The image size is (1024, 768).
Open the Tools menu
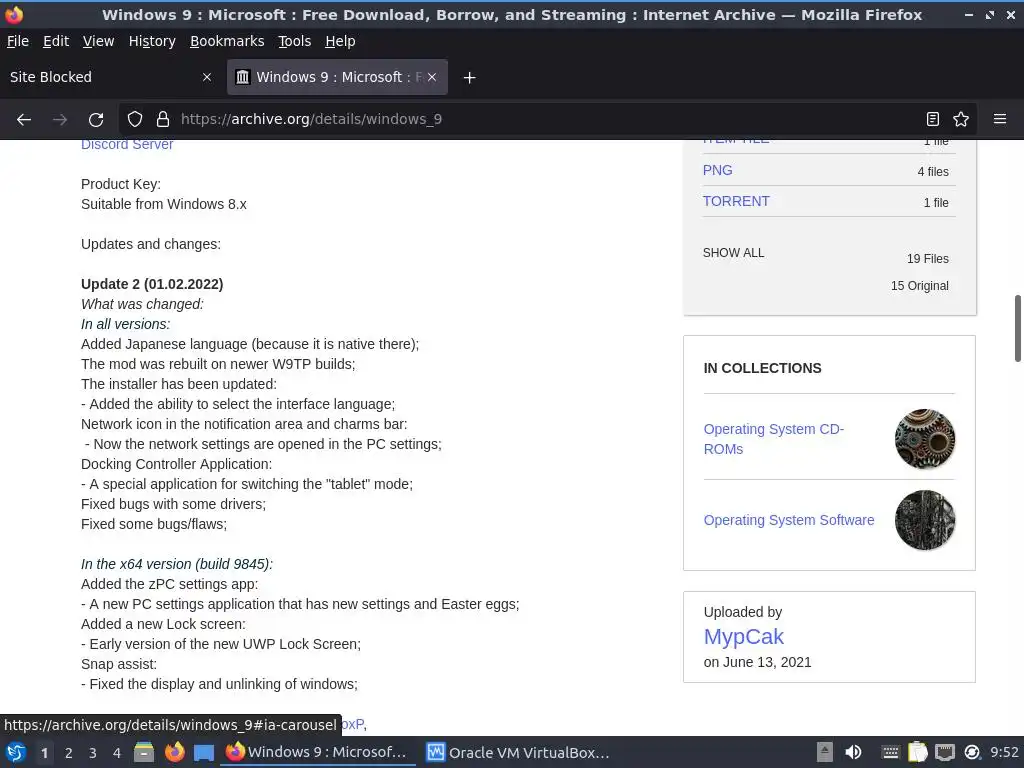coord(294,41)
